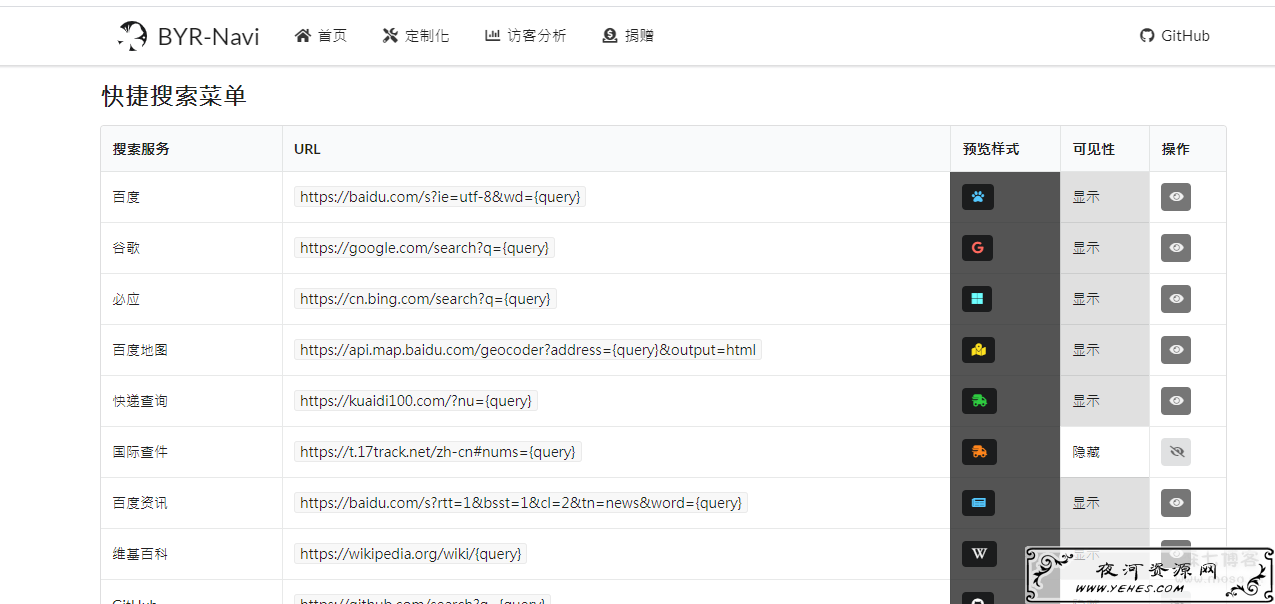The height and width of the screenshot is (604, 1275).
Task: Select the wikipedia.org wiki URL code
Action: [410, 554]
